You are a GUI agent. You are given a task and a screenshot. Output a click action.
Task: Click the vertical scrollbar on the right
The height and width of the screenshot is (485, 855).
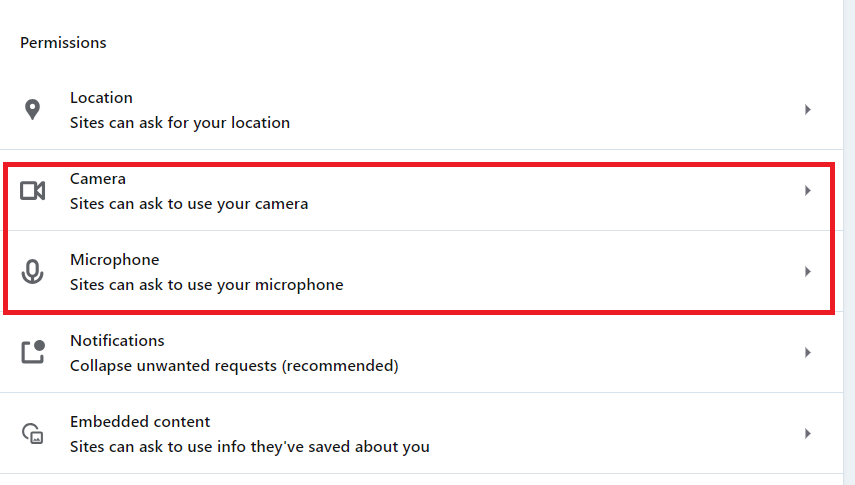848,240
